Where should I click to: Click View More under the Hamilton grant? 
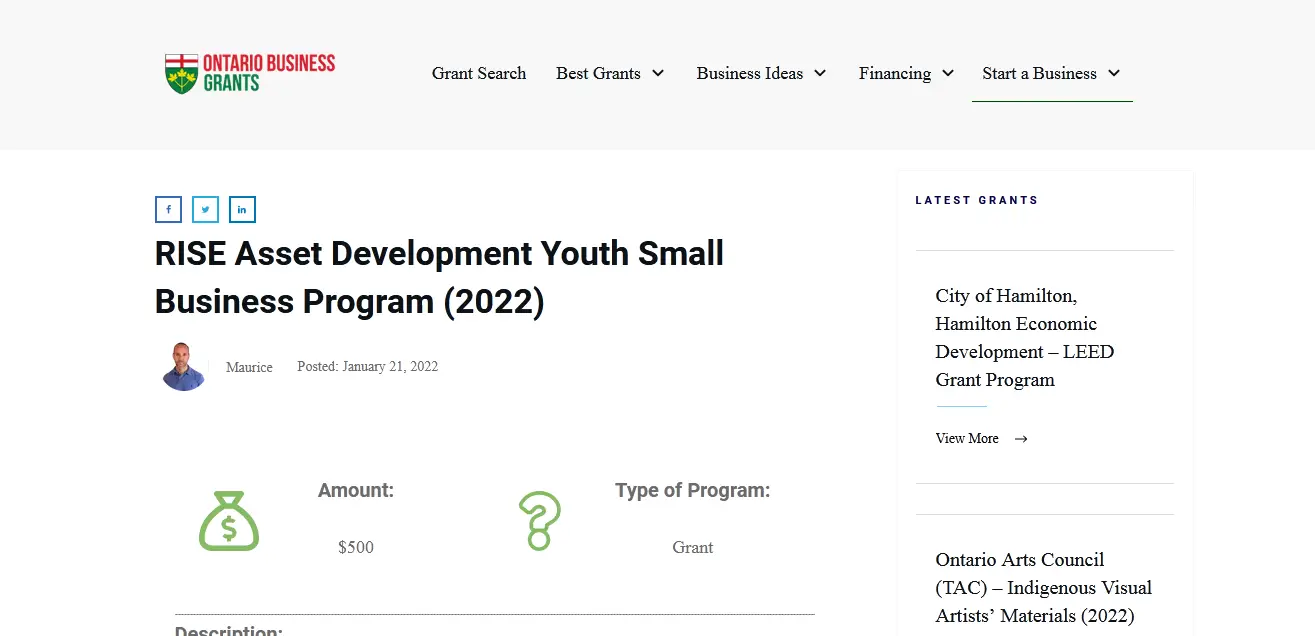(x=967, y=439)
